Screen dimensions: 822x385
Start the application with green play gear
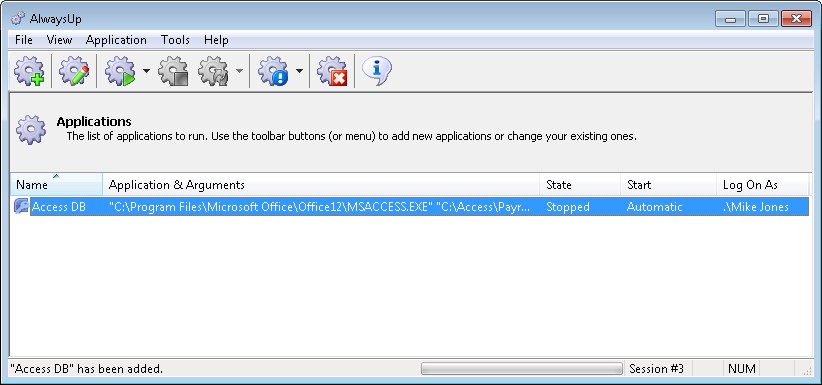pos(120,71)
